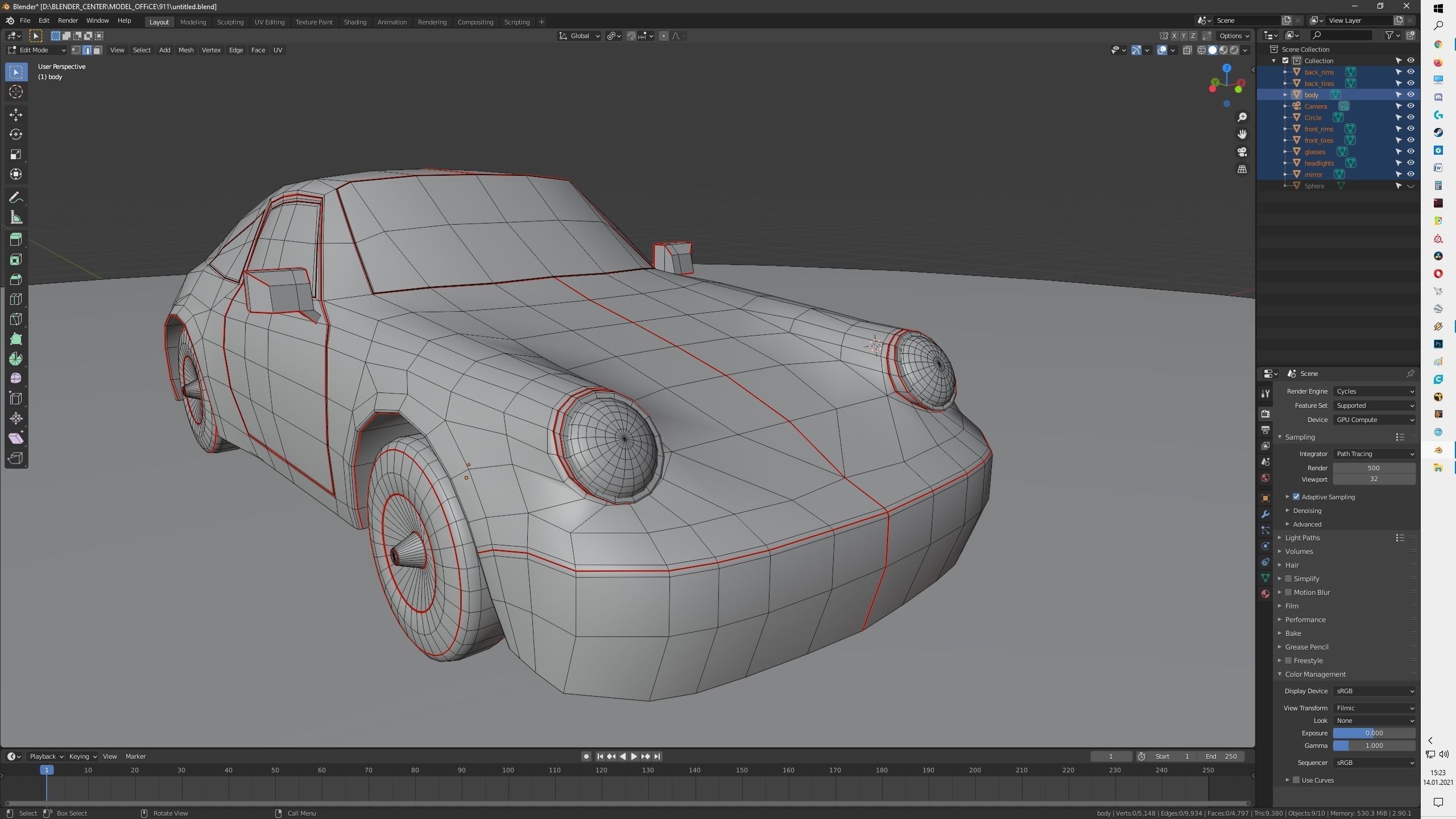Hide the body object in the outliner

(x=1411, y=94)
